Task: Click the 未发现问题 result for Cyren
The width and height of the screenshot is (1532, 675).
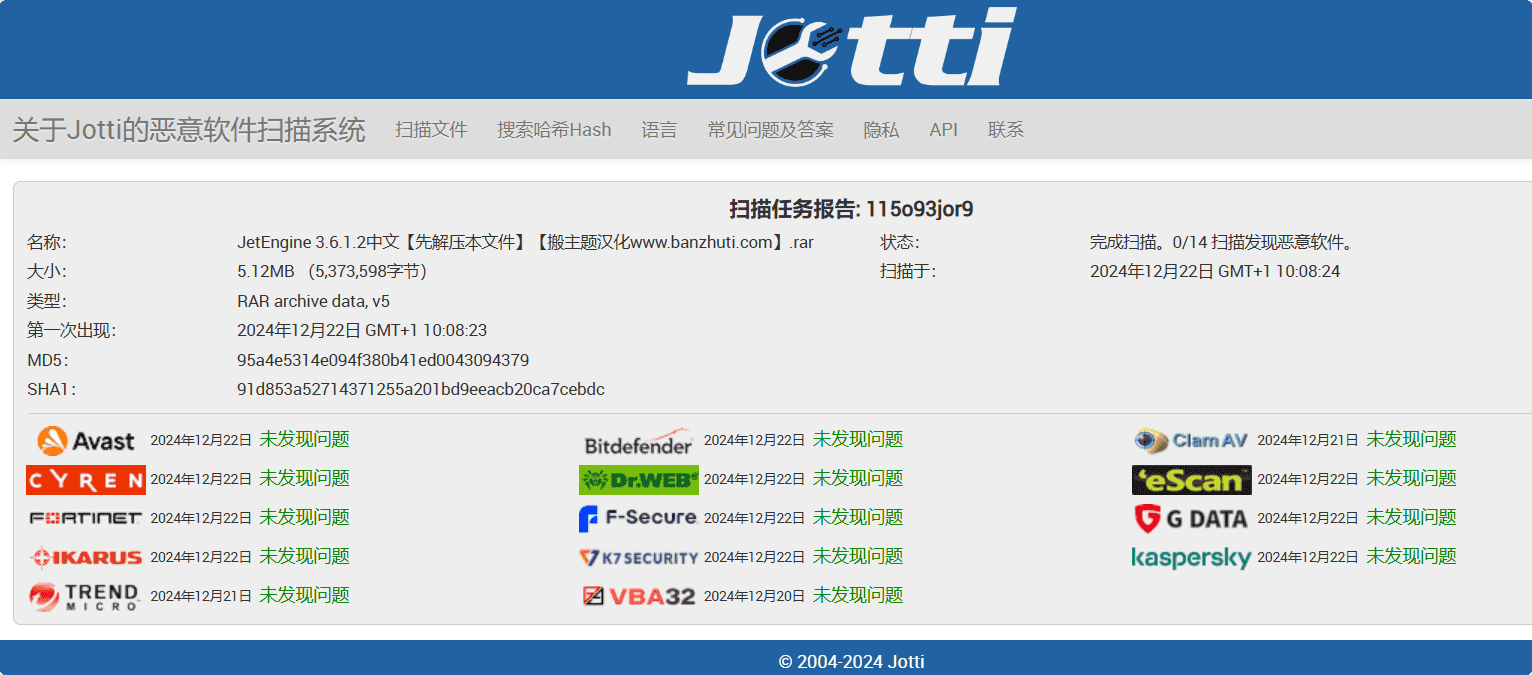Action: coord(304,478)
